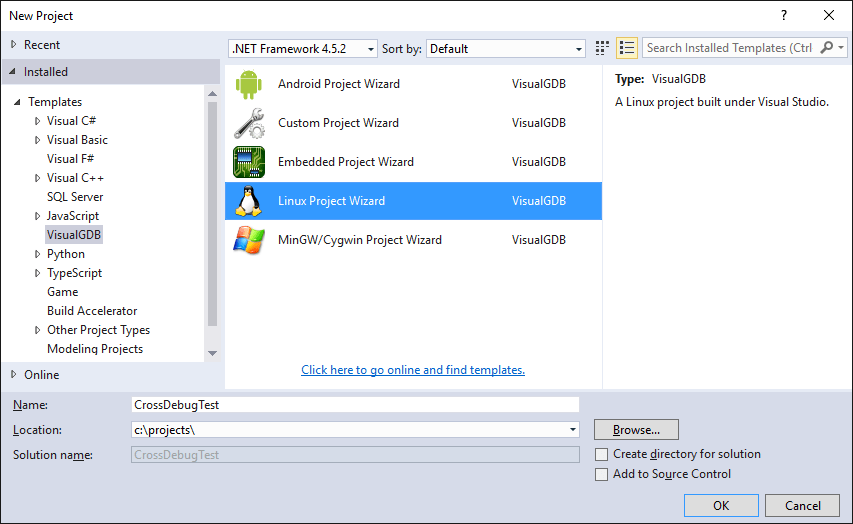Click the Cancel button
This screenshot has height=524, width=853.
tap(802, 505)
